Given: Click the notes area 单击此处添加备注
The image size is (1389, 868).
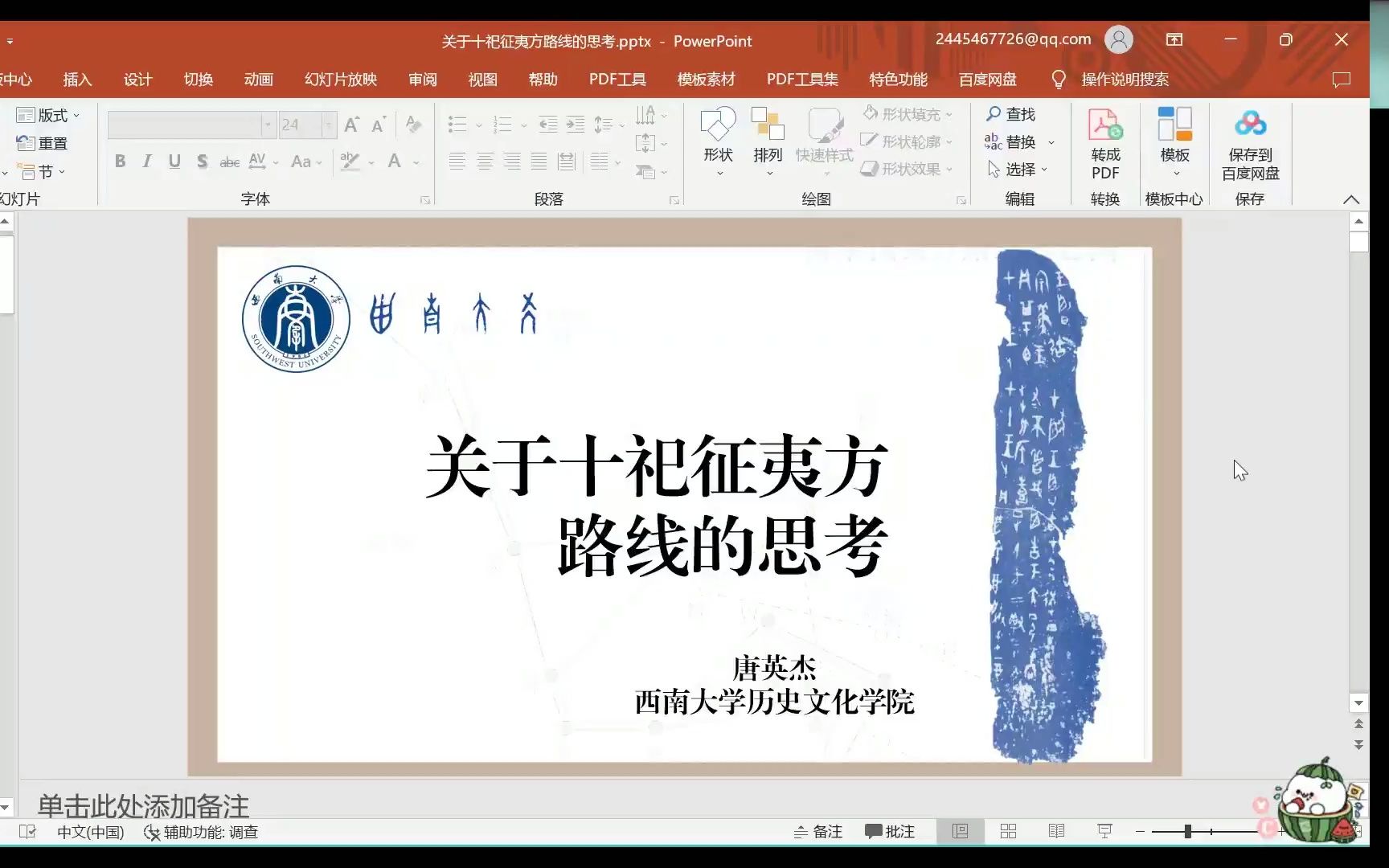Looking at the screenshot, I should pyautogui.click(x=143, y=806).
